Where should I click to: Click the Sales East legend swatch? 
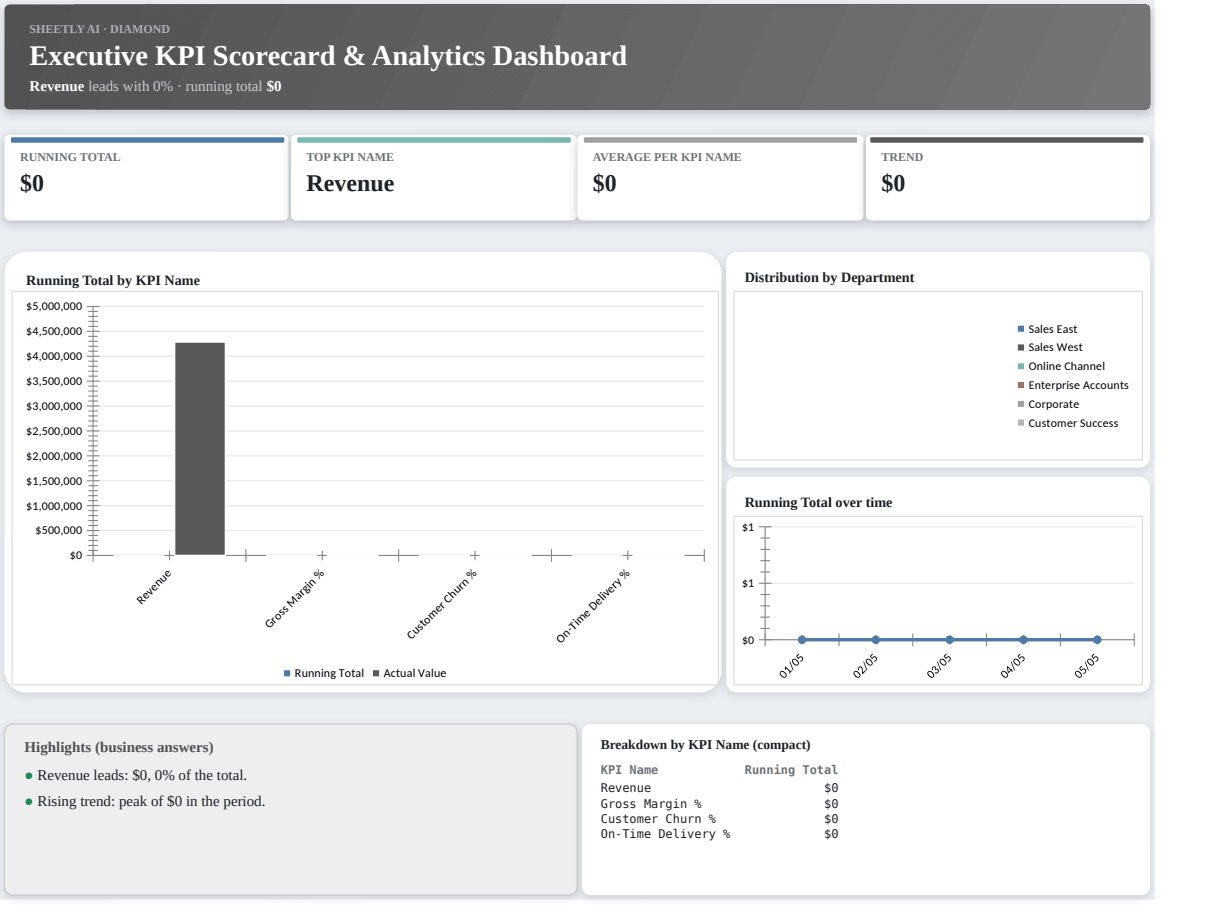(1021, 329)
